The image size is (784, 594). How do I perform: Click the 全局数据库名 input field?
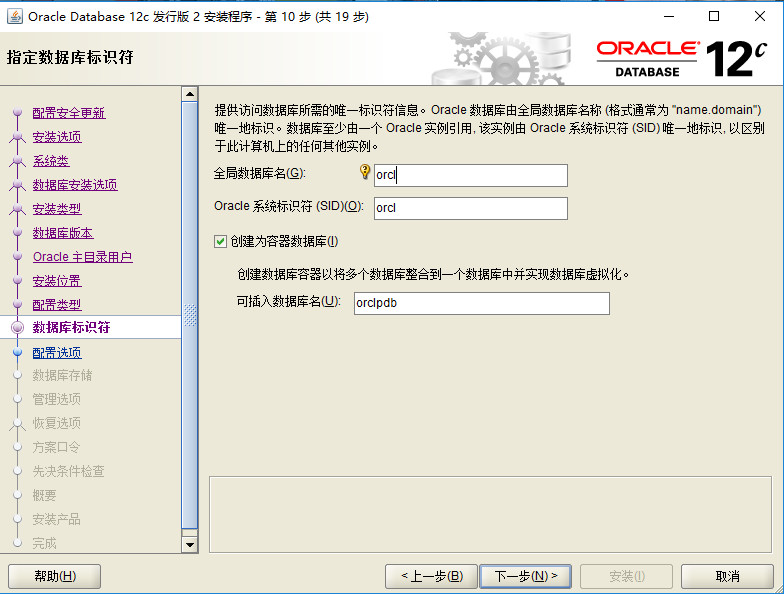(470, 176)
